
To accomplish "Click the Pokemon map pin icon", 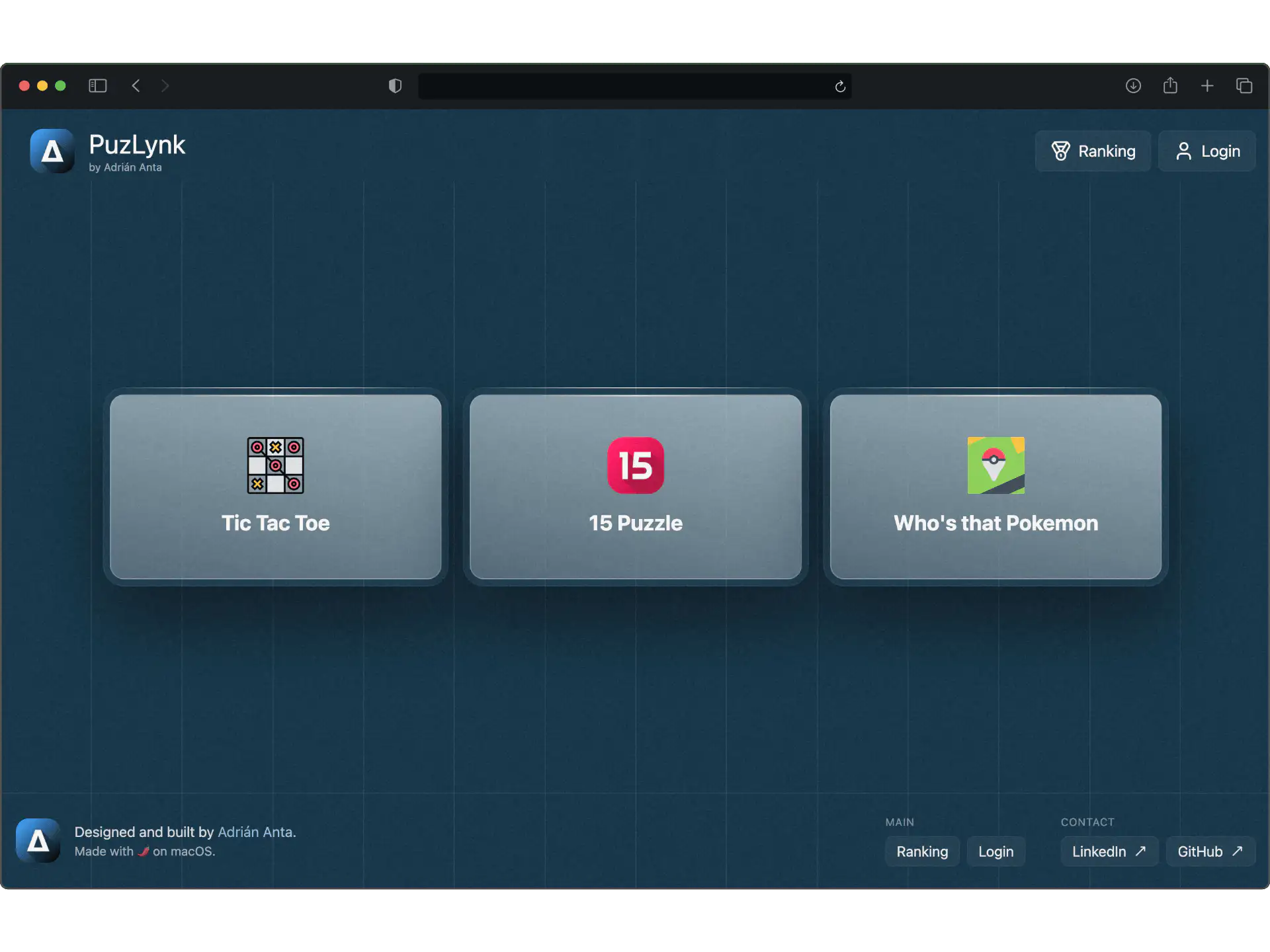I will (995, 465).
